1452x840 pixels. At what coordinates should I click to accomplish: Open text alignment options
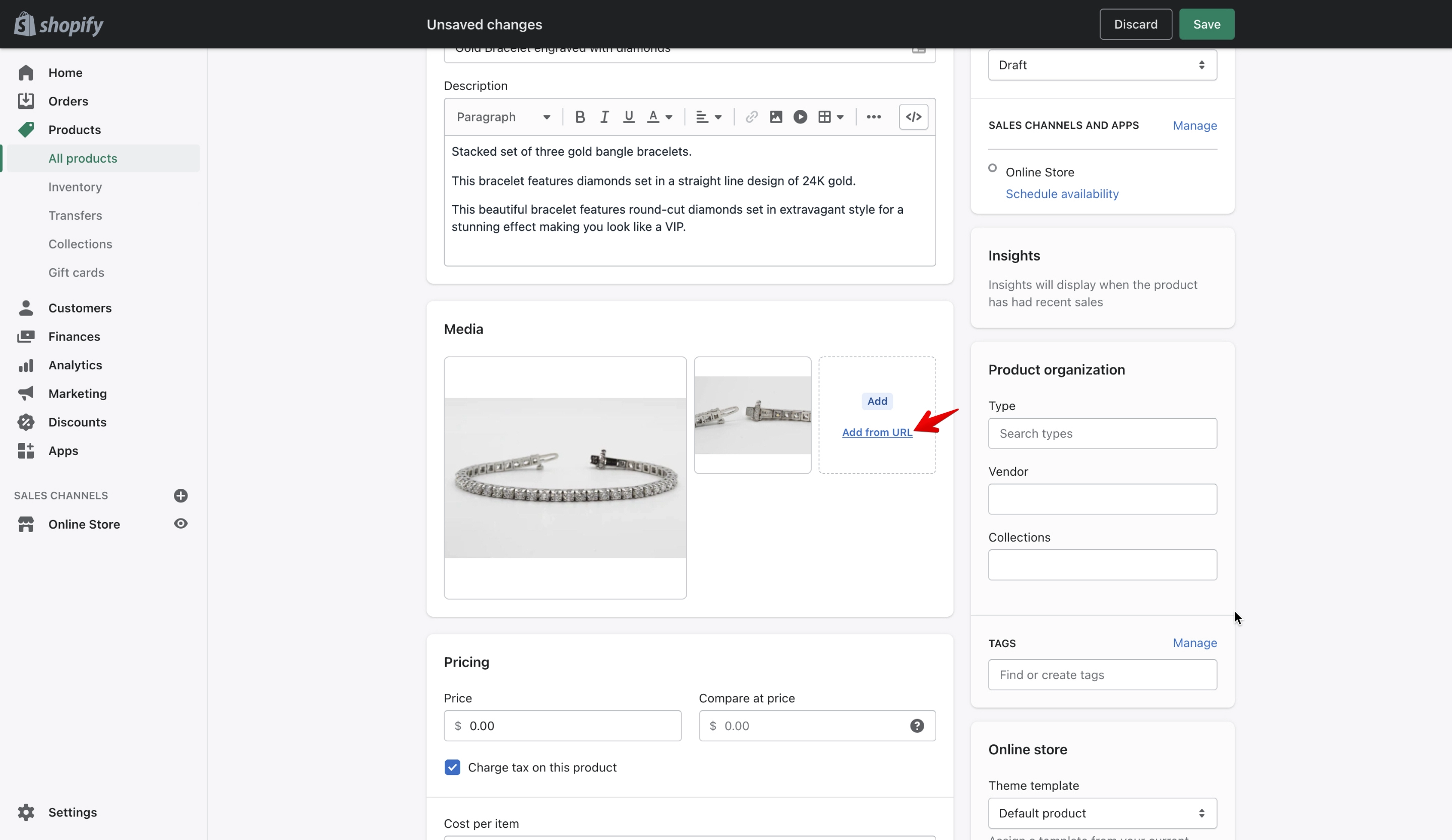point(709,117)
